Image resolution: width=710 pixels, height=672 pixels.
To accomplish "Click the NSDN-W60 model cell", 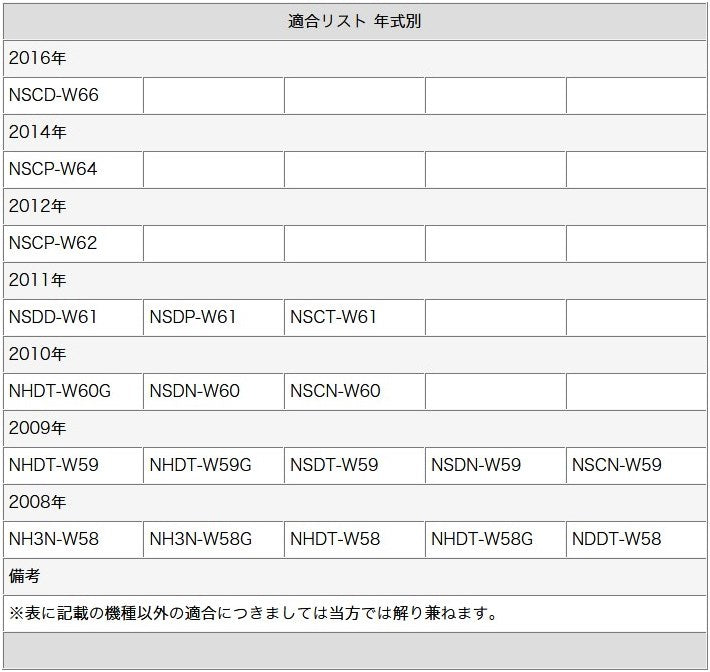I will 214,391.
